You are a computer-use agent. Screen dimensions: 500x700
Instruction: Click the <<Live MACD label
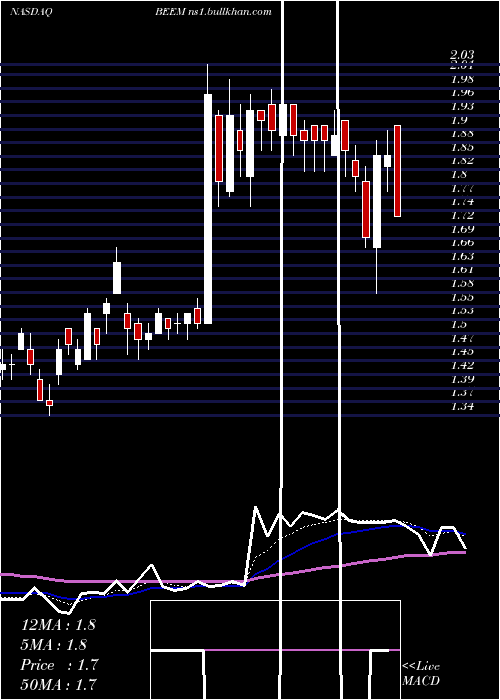click(421, 673)
